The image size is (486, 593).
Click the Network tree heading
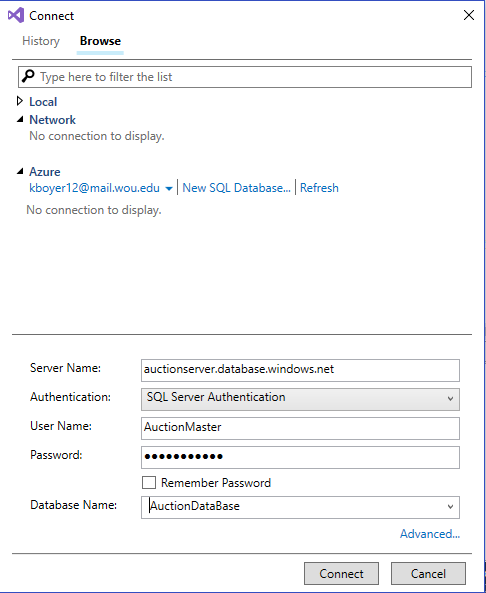tap(53, 120)
